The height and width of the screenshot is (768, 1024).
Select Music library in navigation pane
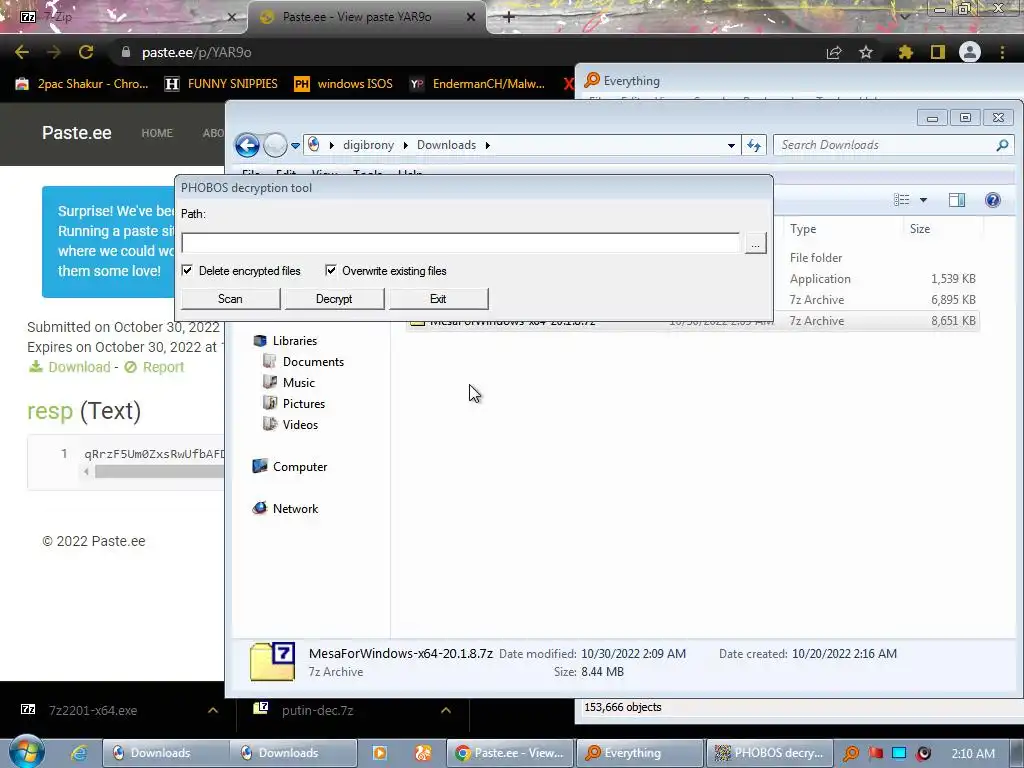coord(298,382)
